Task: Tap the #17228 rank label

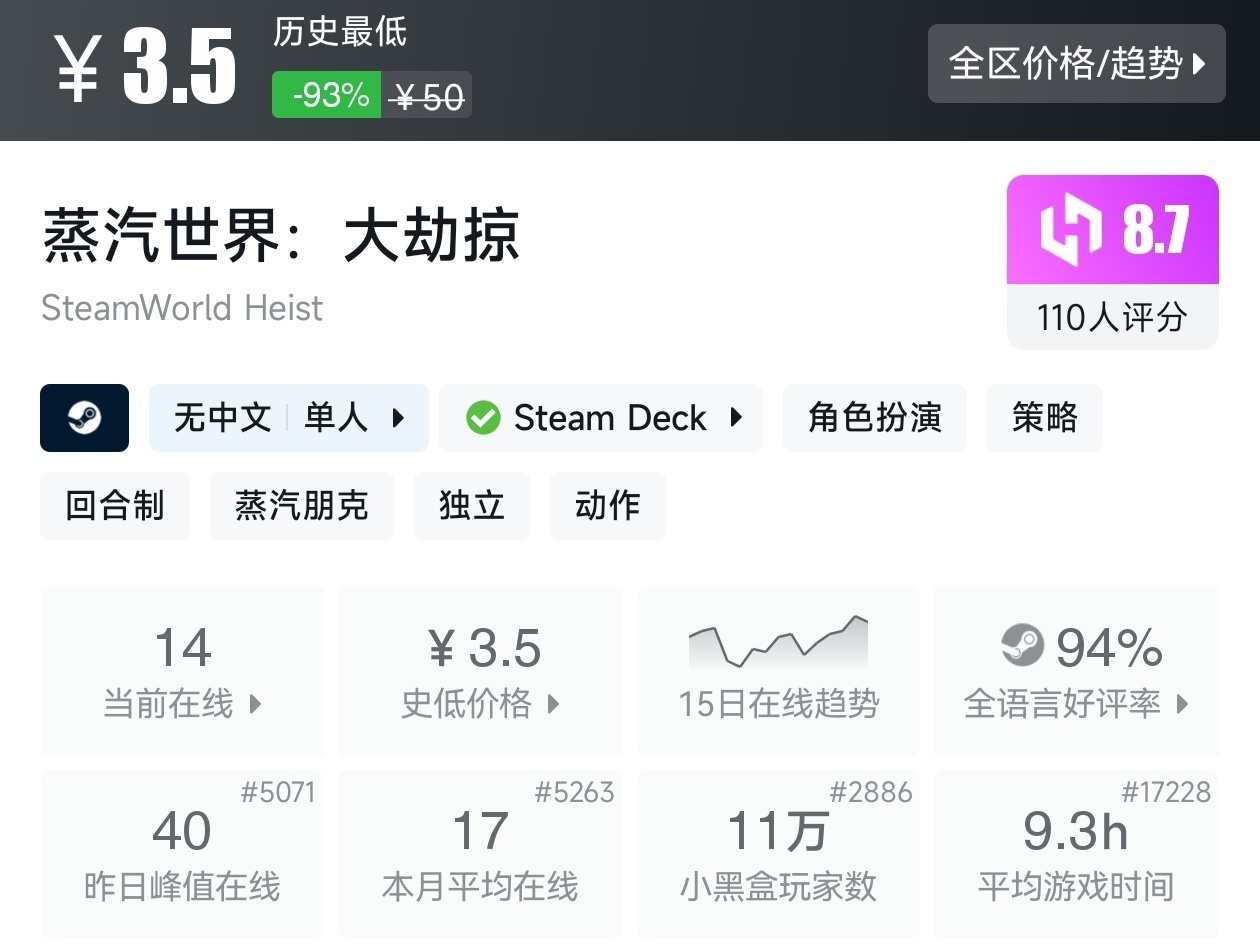Action: click(1166, 793)
